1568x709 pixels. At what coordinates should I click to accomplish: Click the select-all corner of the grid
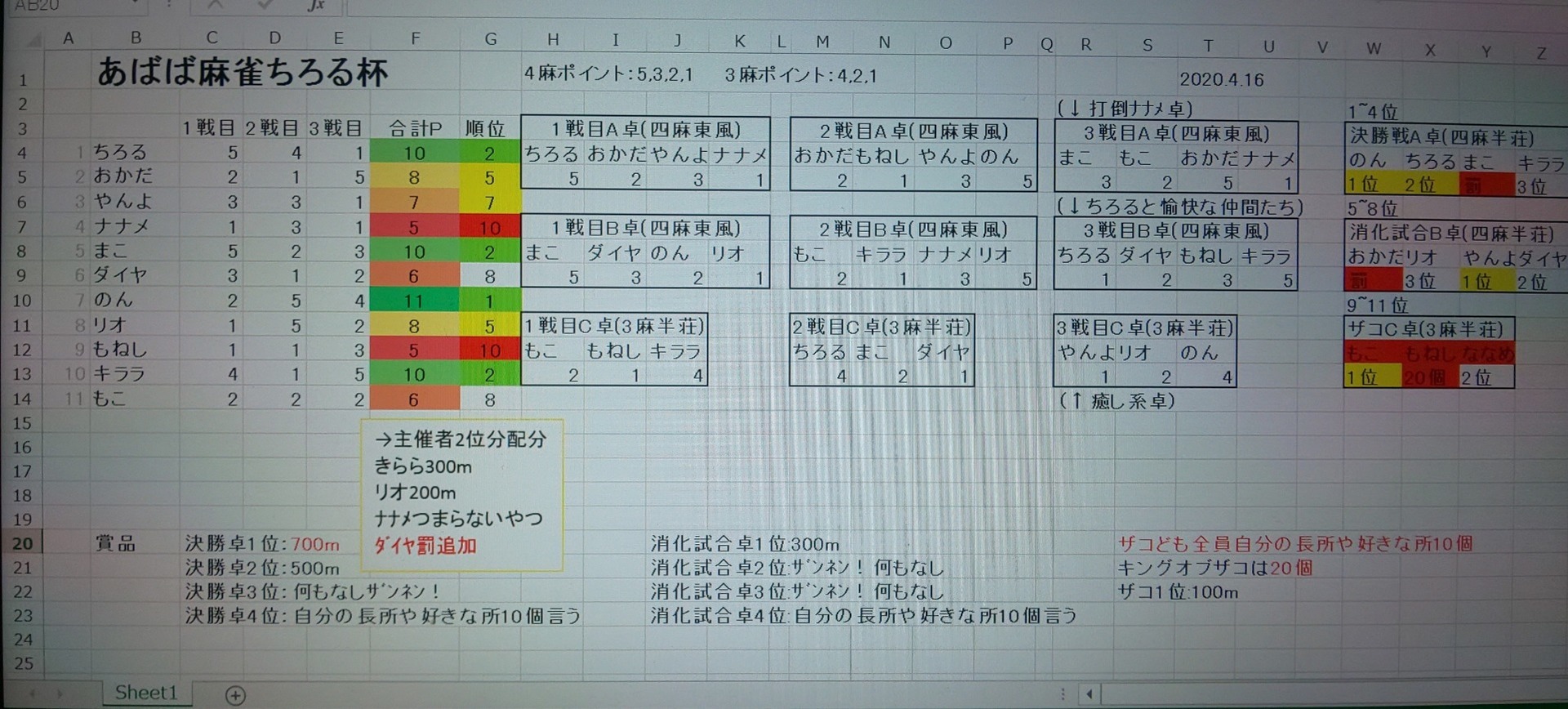(33, 38)
